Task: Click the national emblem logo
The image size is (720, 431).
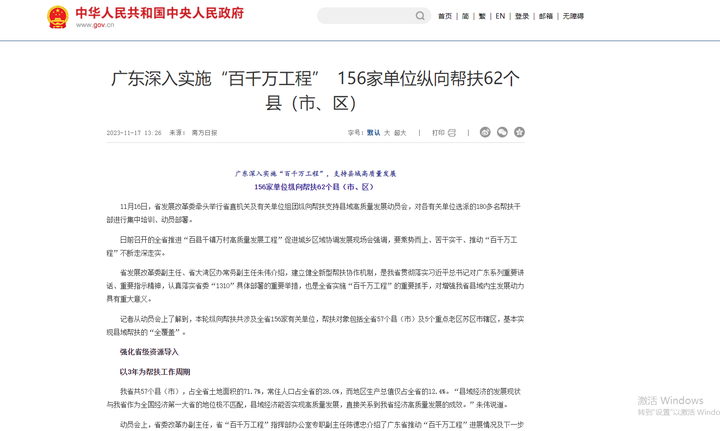Action: point(57,17)
